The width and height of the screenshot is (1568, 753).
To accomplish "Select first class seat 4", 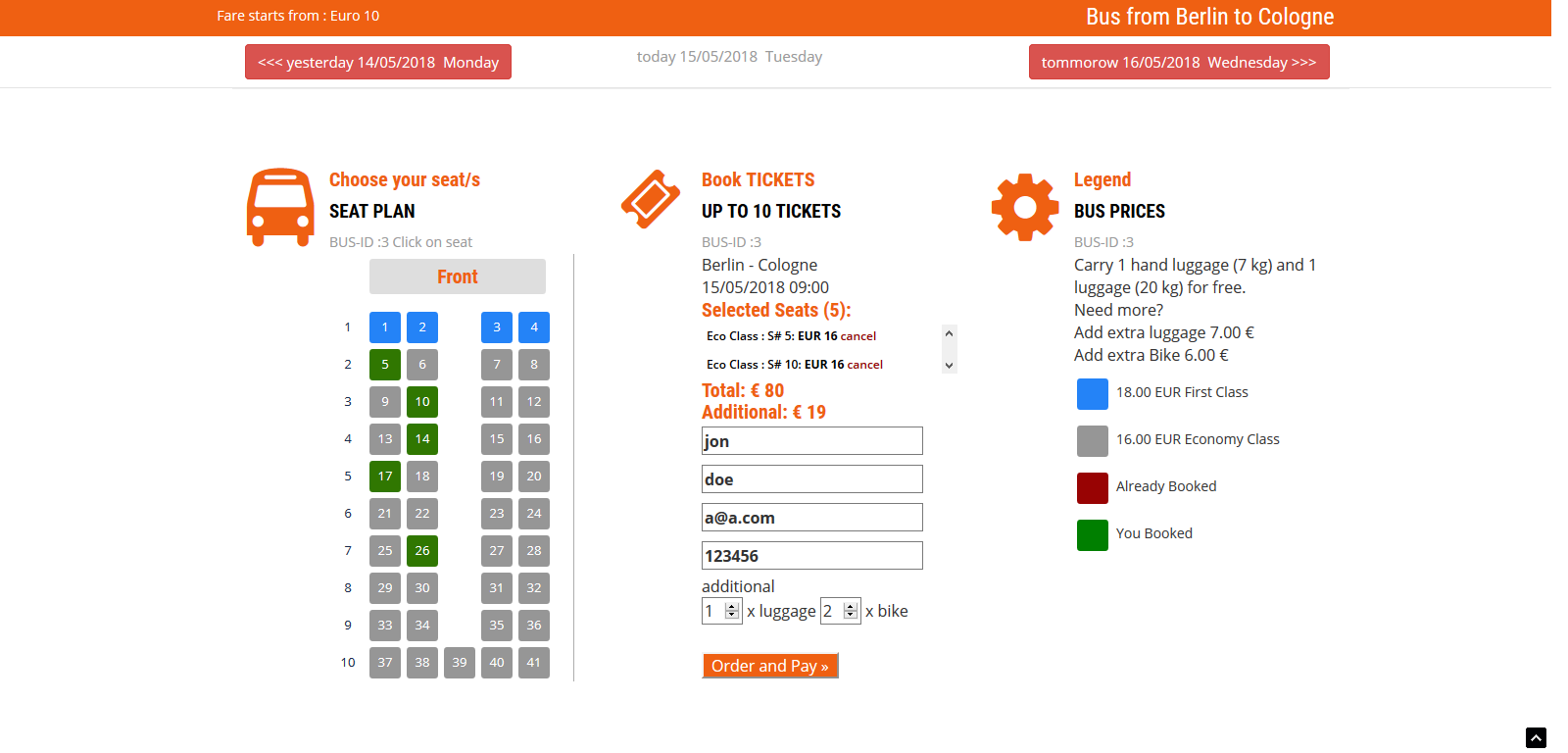I will point(534,327).
